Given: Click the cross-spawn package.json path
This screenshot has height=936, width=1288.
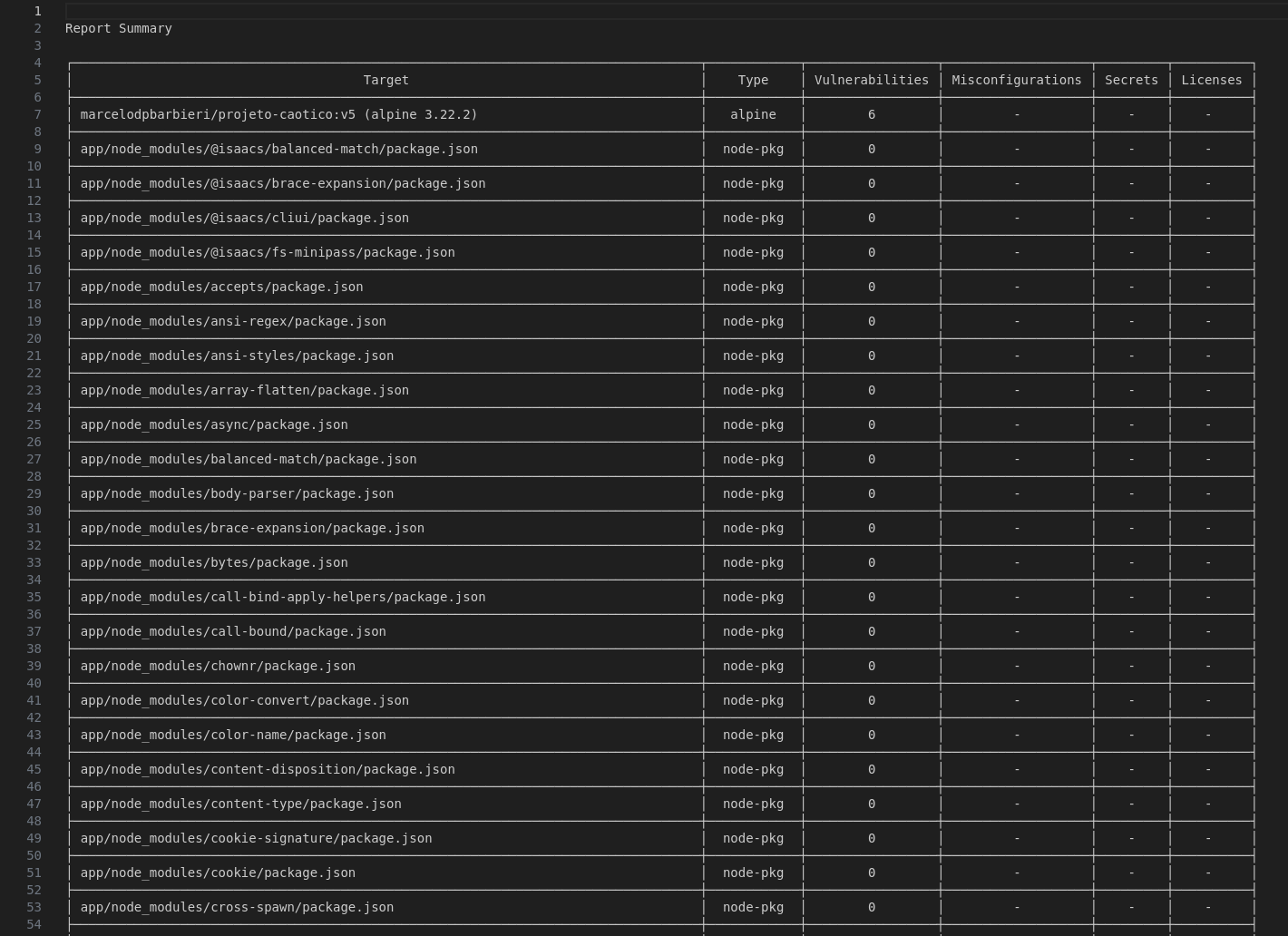Looking at the screenshot, I should pyautogui.click(x=237, y=907).
